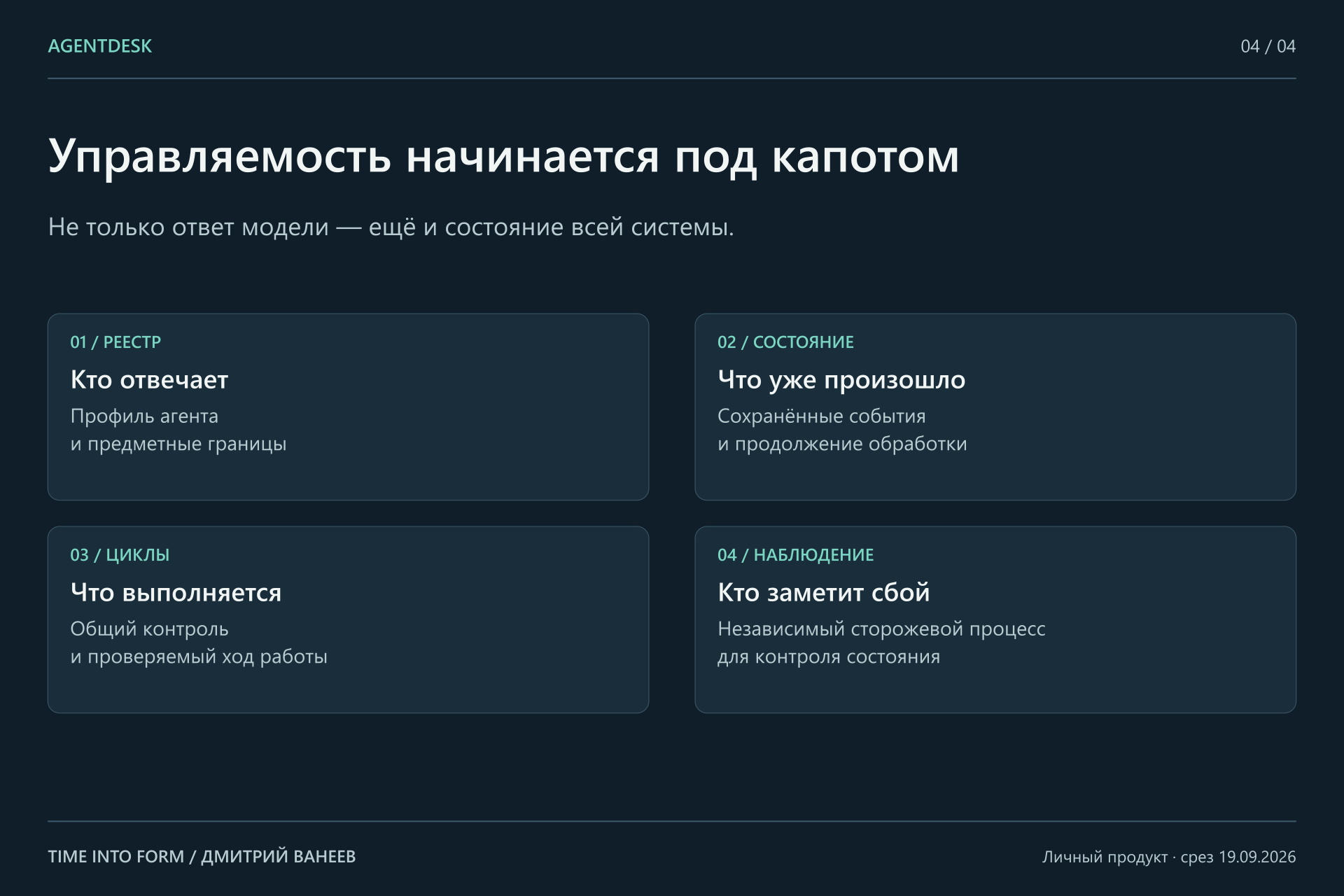Select the text 'Сохранённые события'
The height and width of the screenshot is (896, 1344).
point(821,416)
